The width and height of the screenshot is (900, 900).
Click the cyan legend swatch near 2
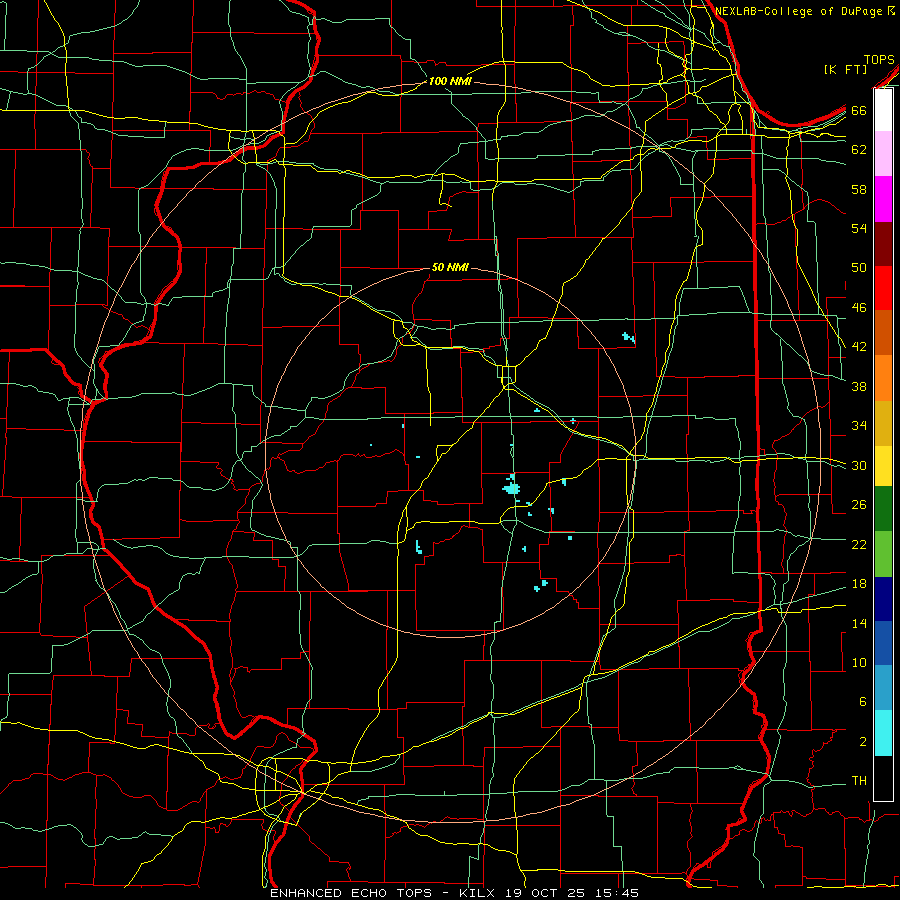[883, 733]
